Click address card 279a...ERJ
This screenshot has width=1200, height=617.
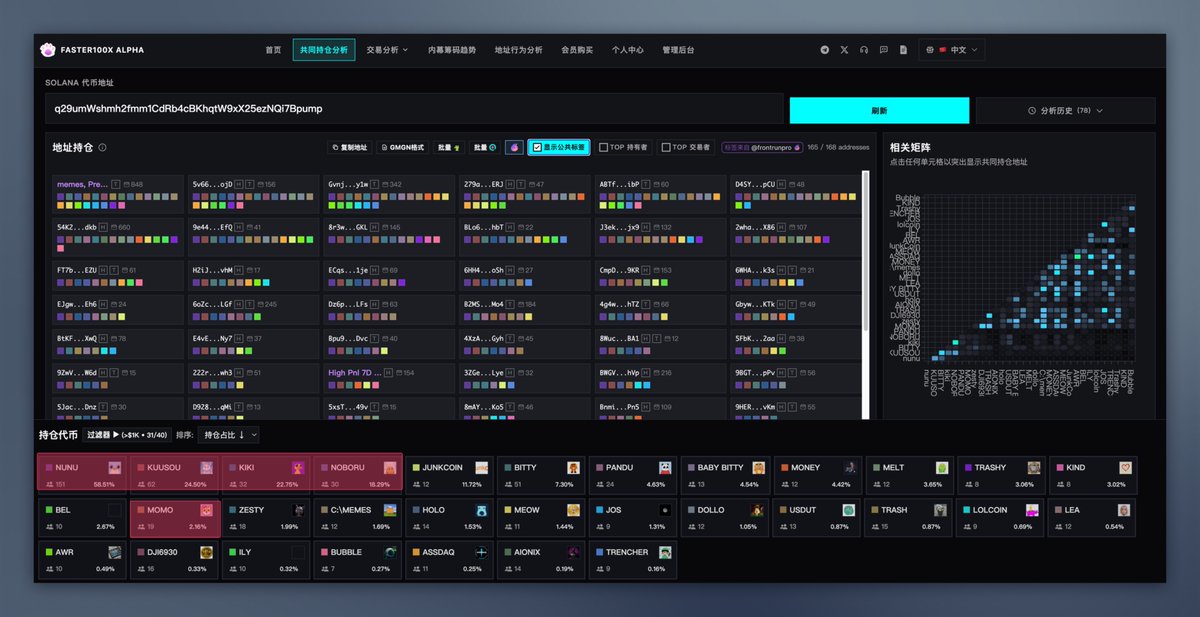[524, 193]
